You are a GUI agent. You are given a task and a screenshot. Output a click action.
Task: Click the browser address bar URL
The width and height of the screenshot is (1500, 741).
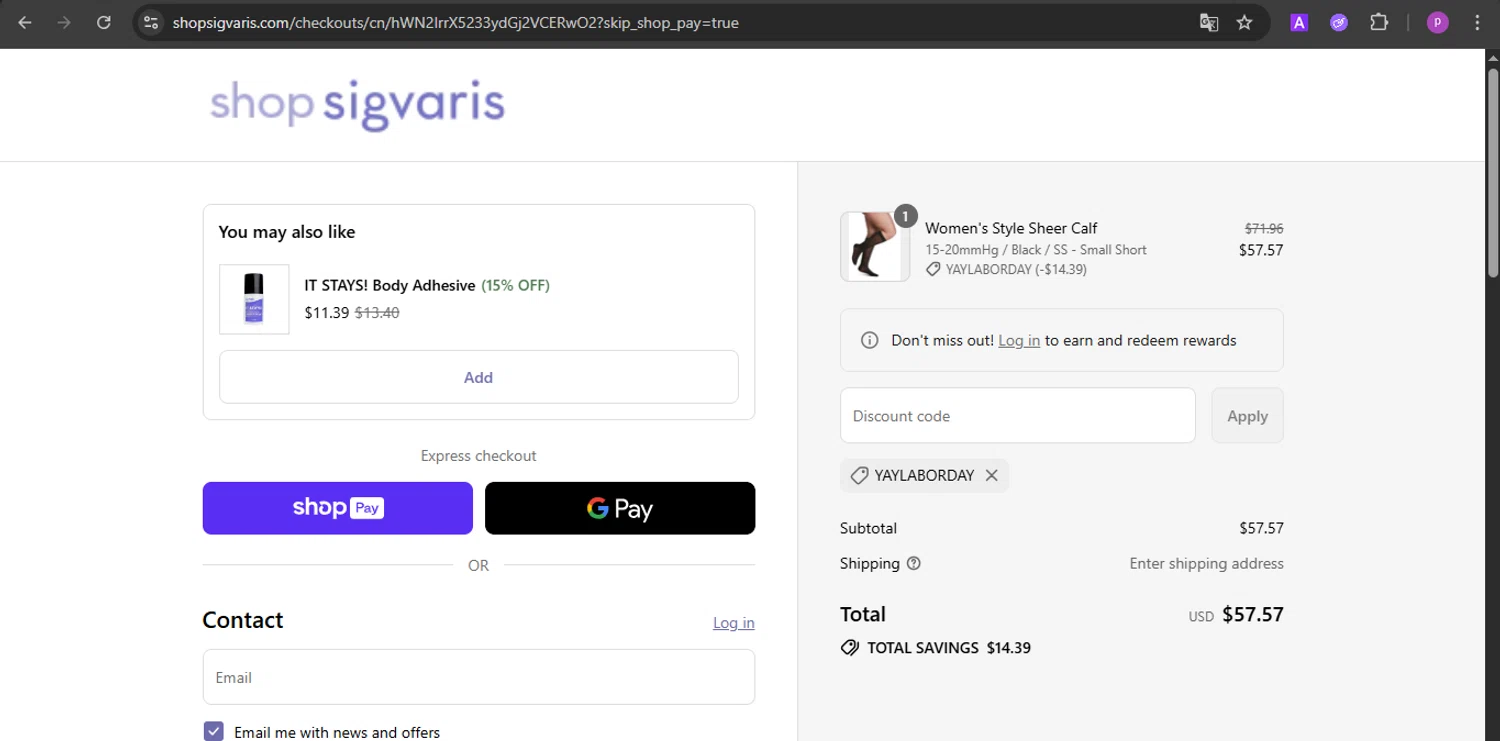pos(455,22)
